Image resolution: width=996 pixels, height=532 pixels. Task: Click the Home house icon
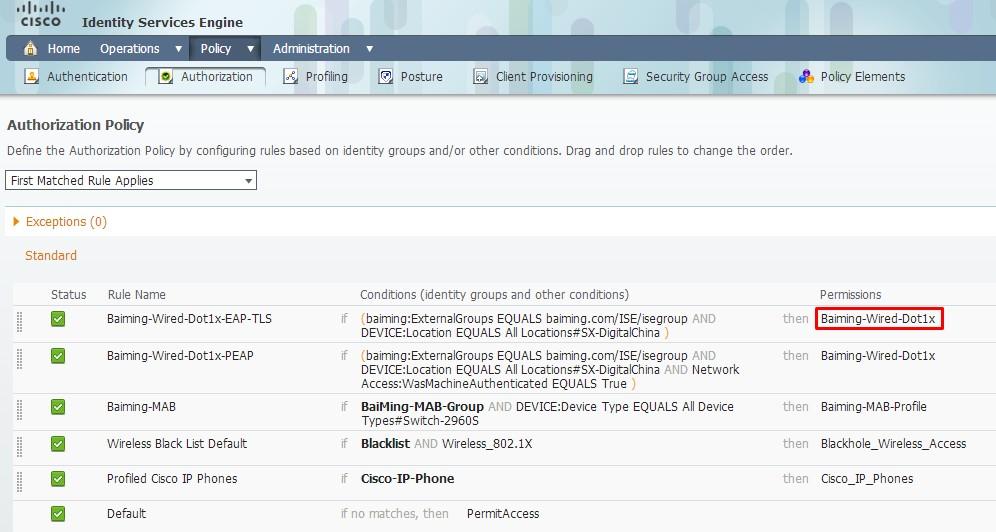click(x=30, y=48)
